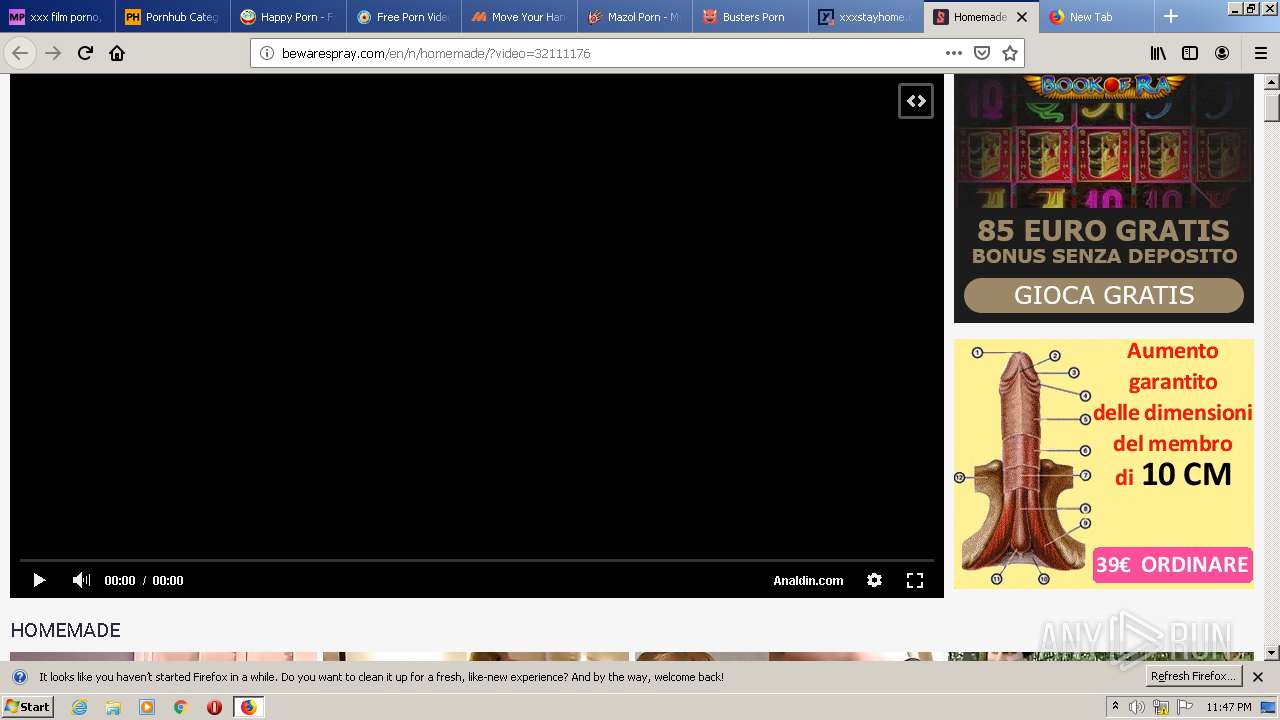
Task: Switch to the New Tab tab
Action: [x=1097, y=17]
